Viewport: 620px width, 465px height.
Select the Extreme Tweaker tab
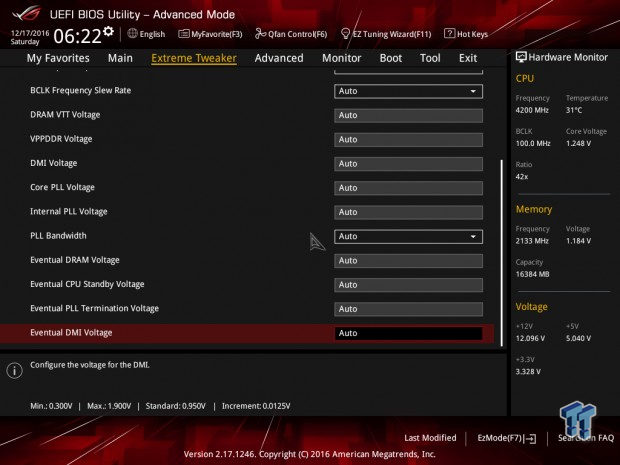pos(194,58)
